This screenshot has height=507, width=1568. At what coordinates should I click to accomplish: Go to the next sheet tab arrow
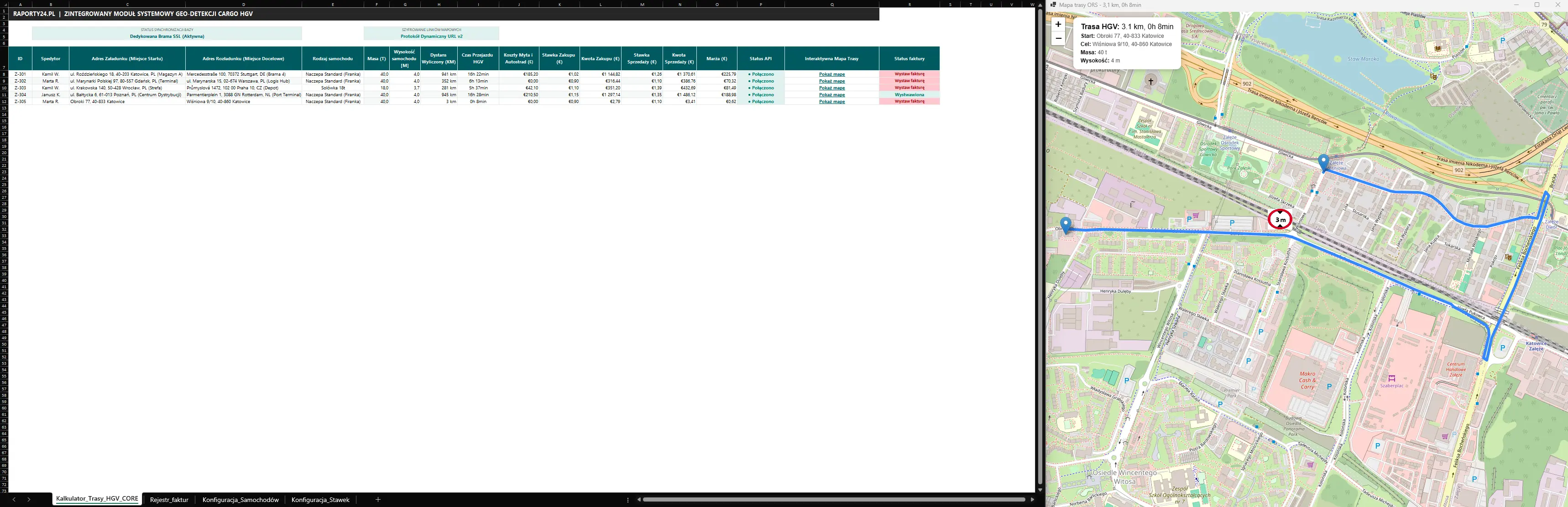click(29, 500)
